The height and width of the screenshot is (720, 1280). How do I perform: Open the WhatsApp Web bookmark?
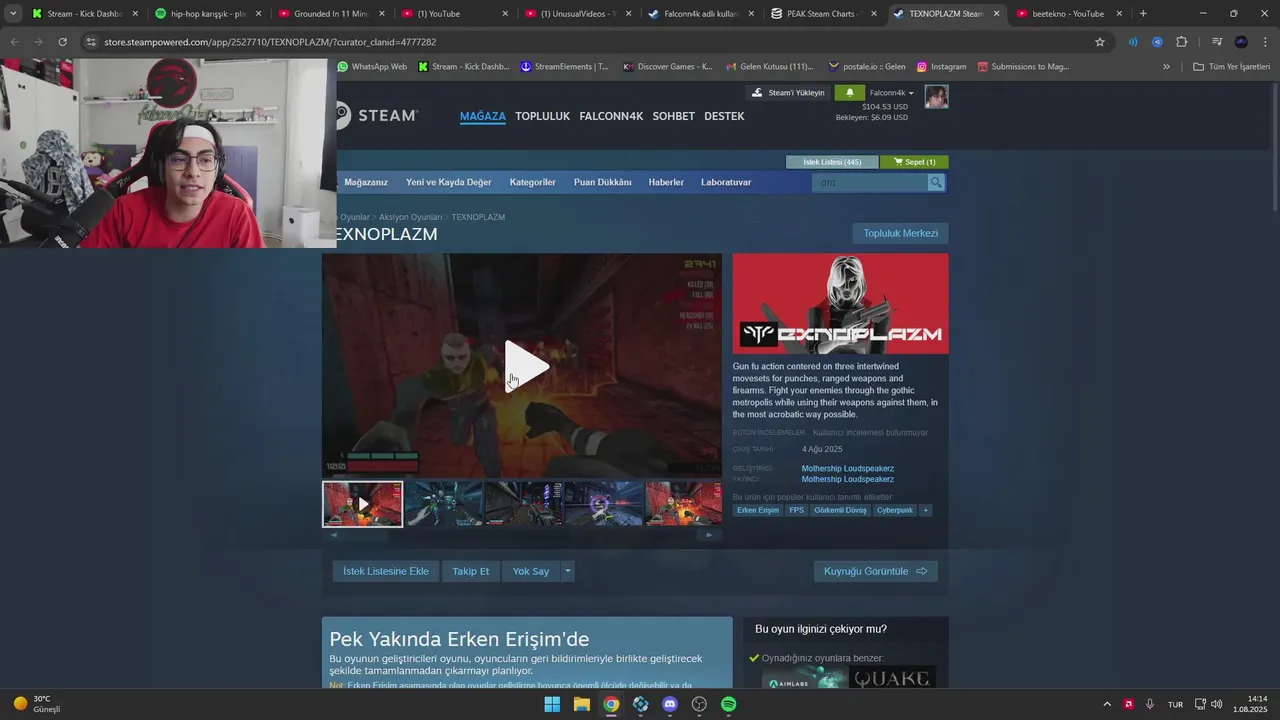tap(372, 67)
